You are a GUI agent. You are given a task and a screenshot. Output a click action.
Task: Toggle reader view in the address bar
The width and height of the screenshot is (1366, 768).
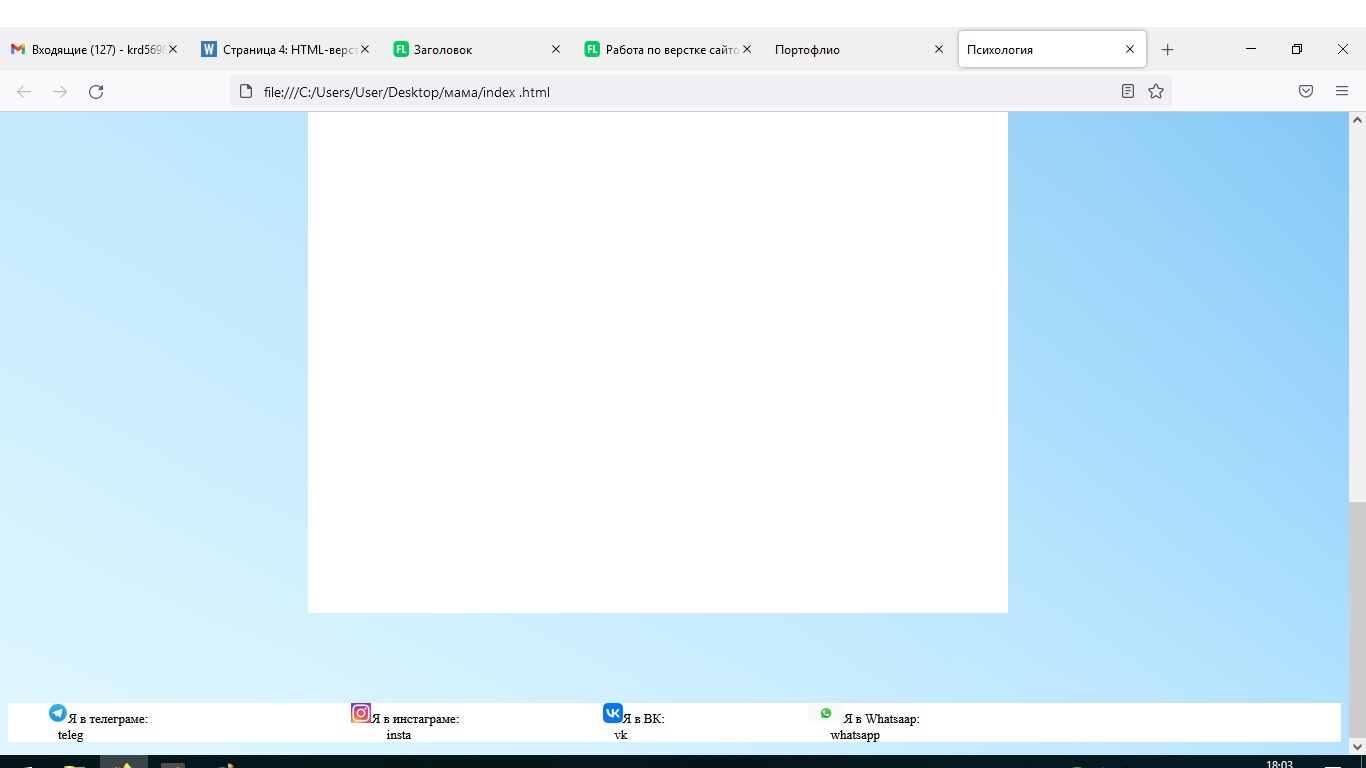1128,92
